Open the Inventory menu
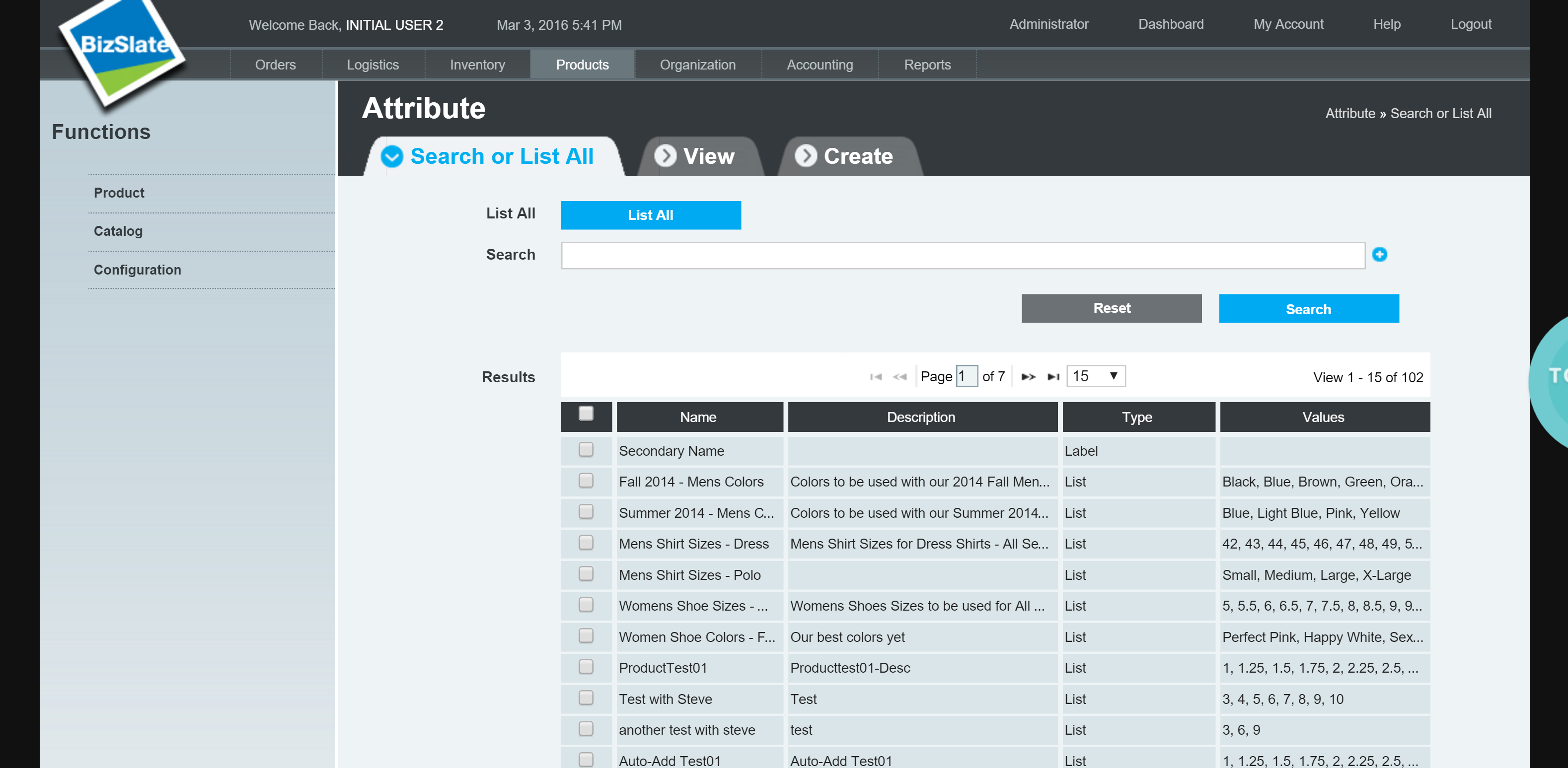The height and width of the screenshot is (768, 1568). (x=477, y=65)
